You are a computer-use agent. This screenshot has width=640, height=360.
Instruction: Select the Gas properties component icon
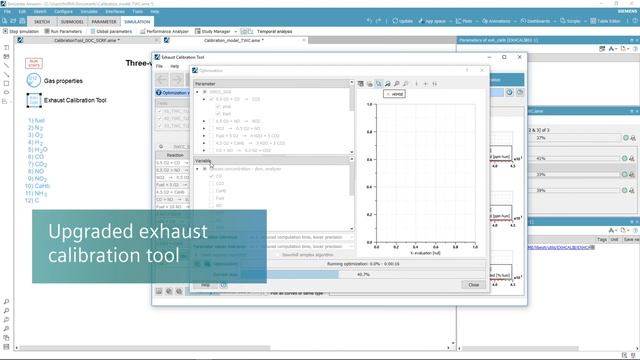point(33,80)
